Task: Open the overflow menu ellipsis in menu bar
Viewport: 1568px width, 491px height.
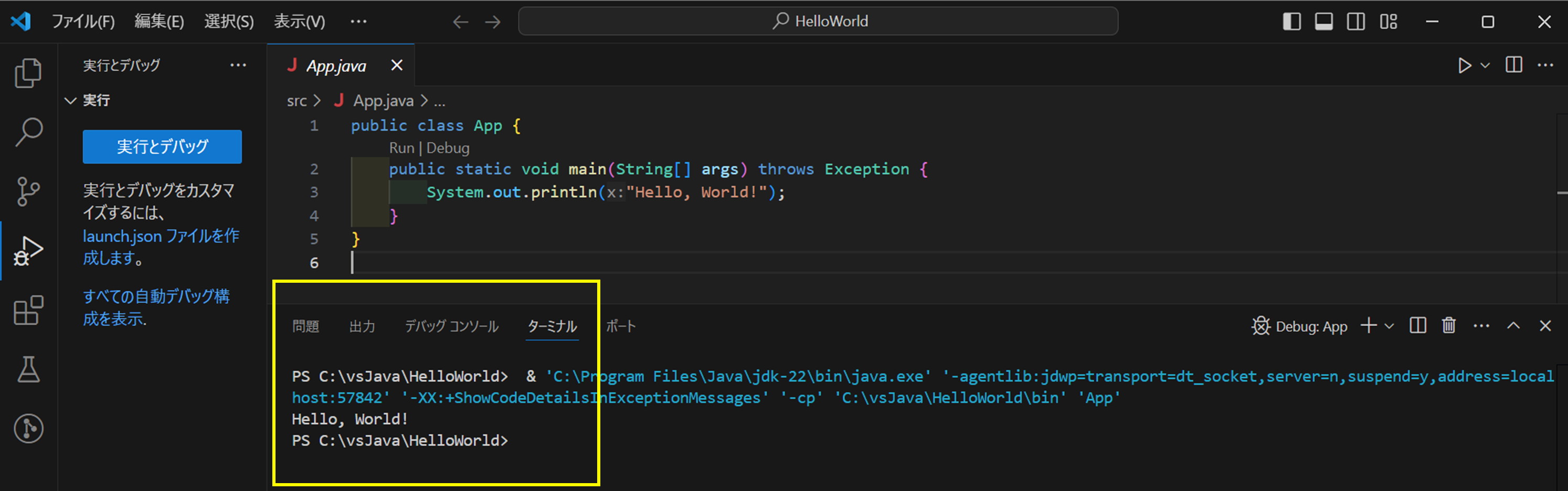Action: coord(358,22)
